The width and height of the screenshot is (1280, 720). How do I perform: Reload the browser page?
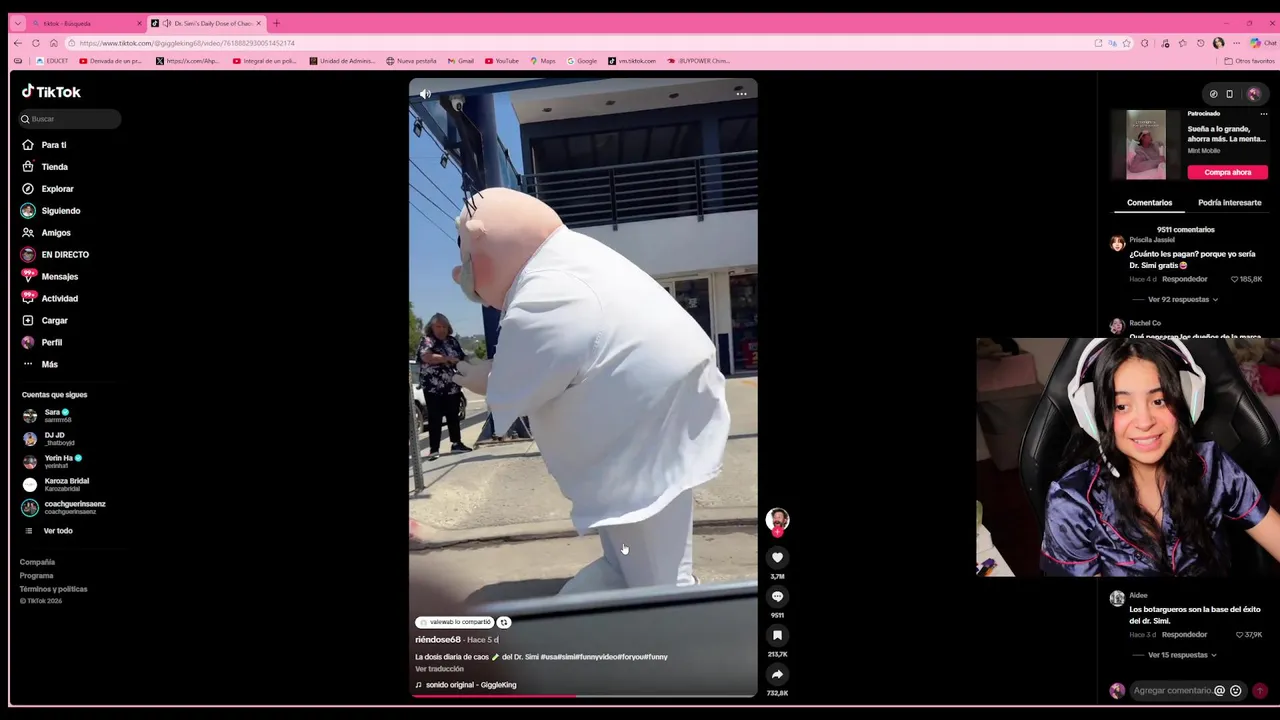(x=35, y=43)
